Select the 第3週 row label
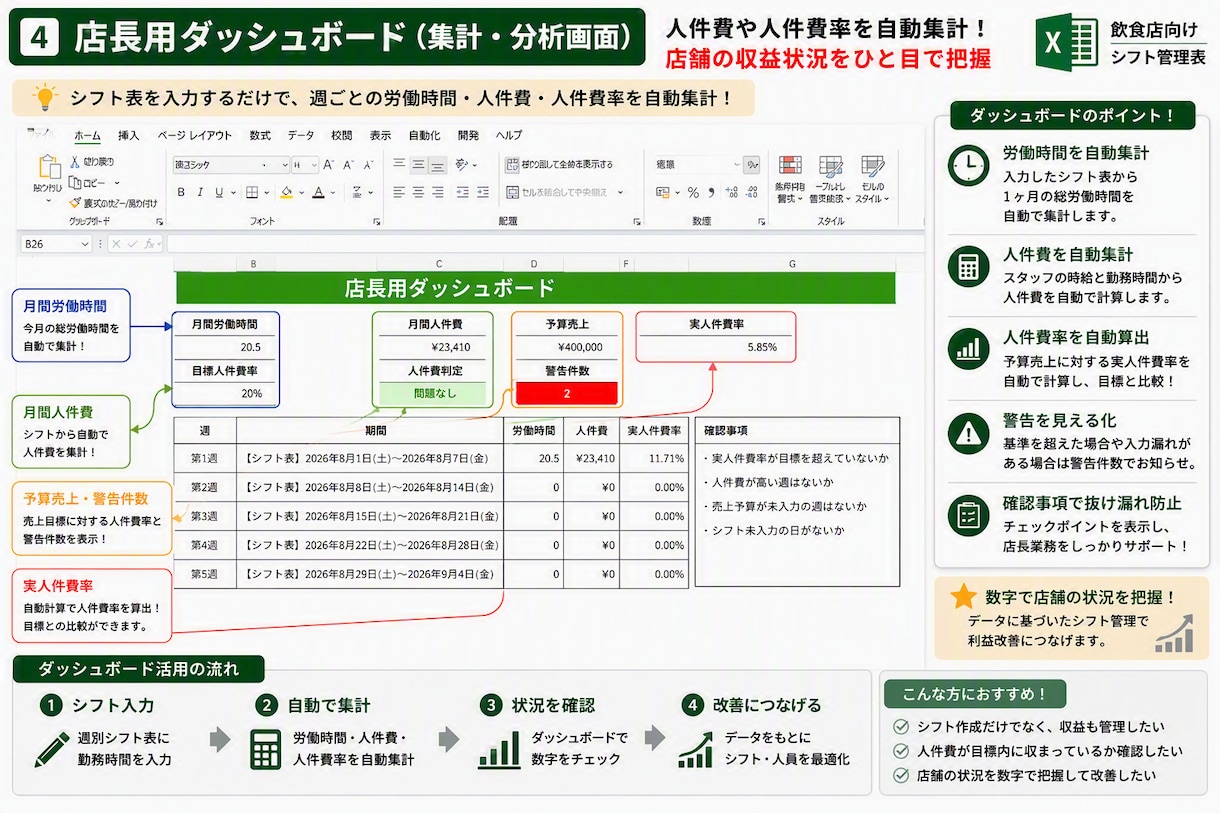Viewport: 1220px width, 813px height. 205,516
